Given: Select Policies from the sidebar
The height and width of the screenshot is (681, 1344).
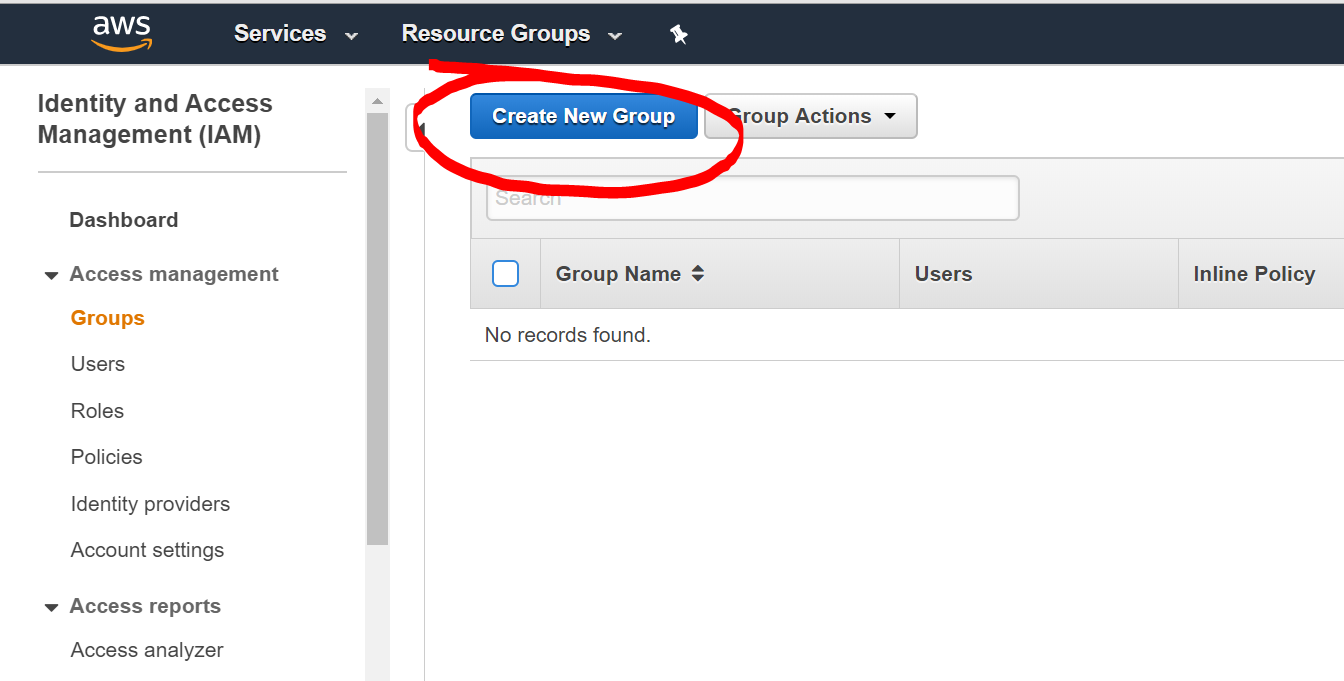Looking at the screenshot, I should [x=106, y=457].
